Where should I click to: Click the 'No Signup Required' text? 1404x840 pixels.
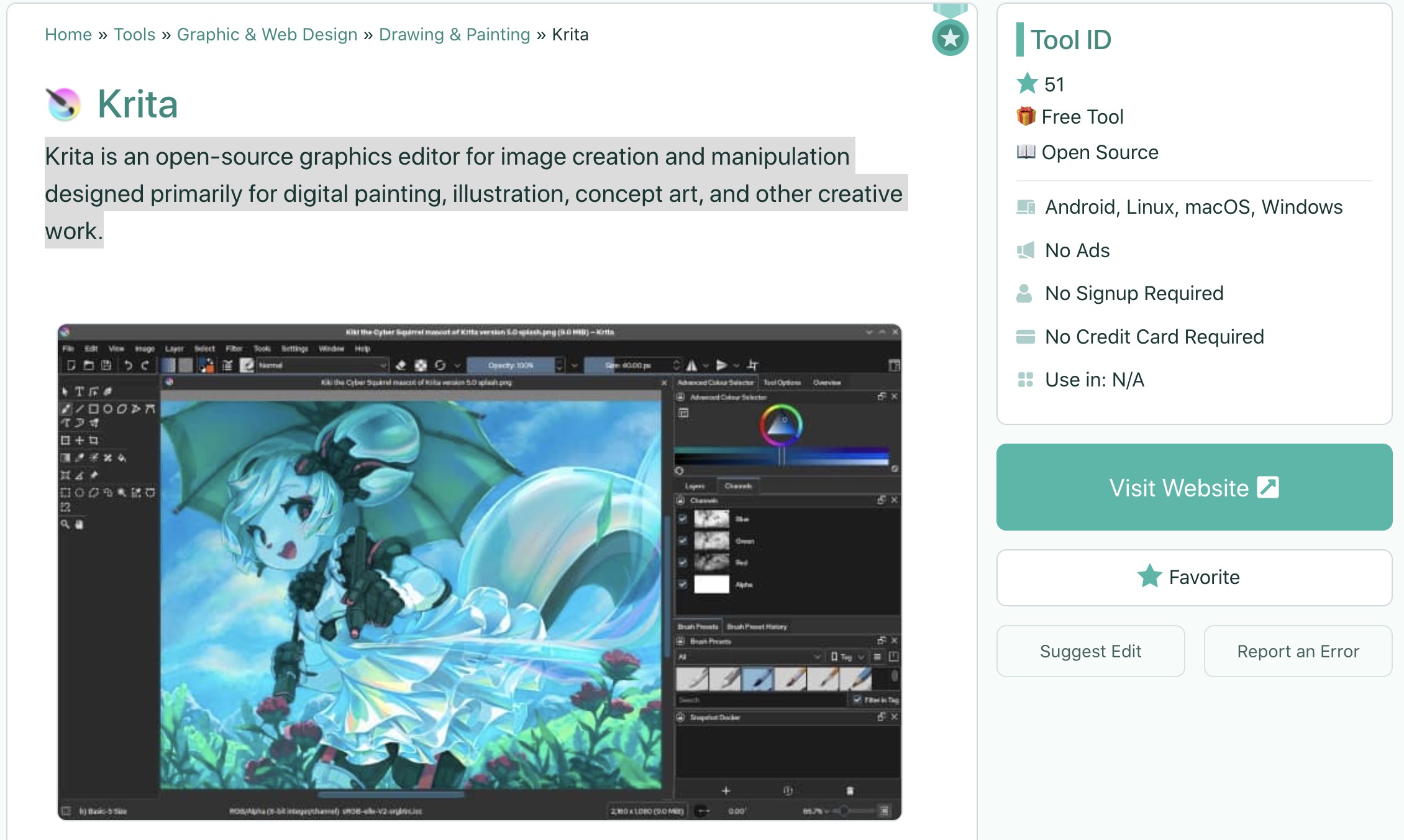pyautogui.click(x=1134, y=293)
